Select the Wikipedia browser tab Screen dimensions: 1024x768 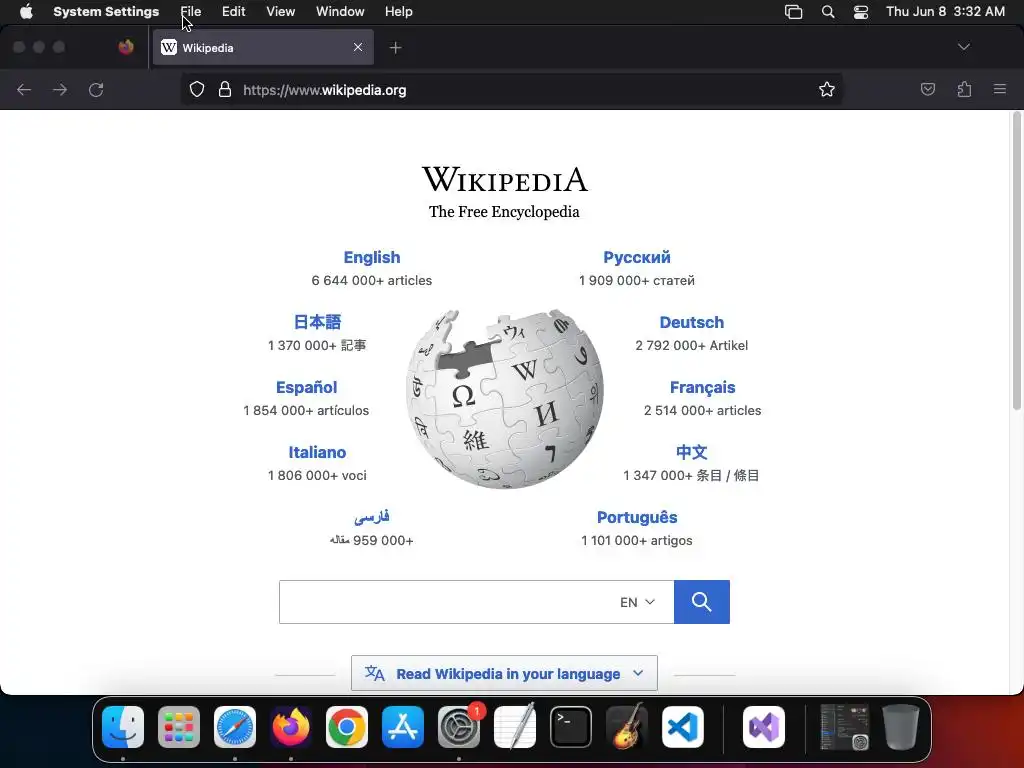tap(263, 47)
